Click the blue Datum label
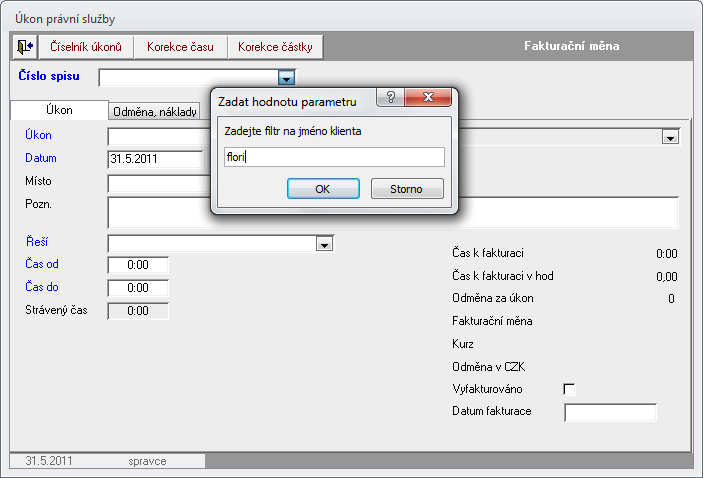 (x=41, y=158)
